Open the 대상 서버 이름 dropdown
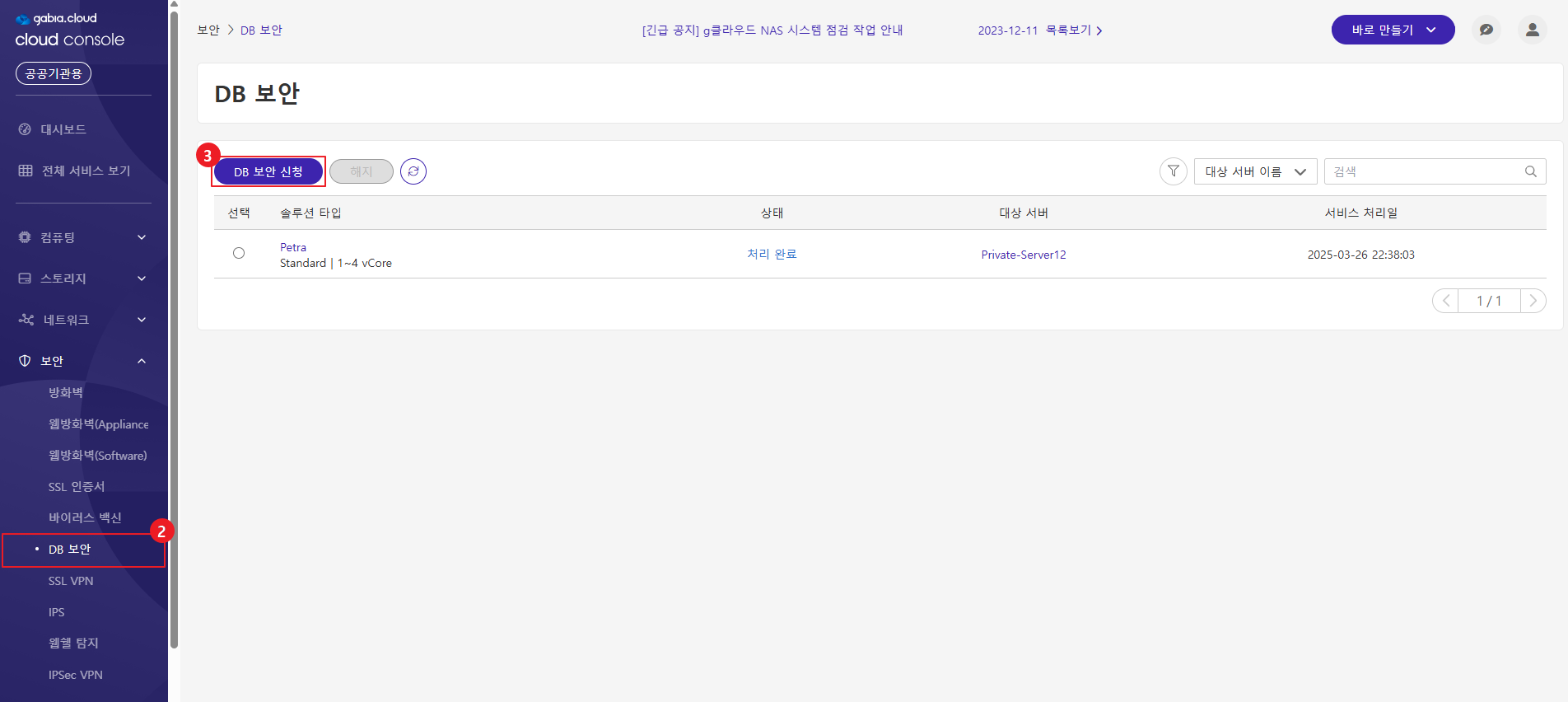 1256,171
